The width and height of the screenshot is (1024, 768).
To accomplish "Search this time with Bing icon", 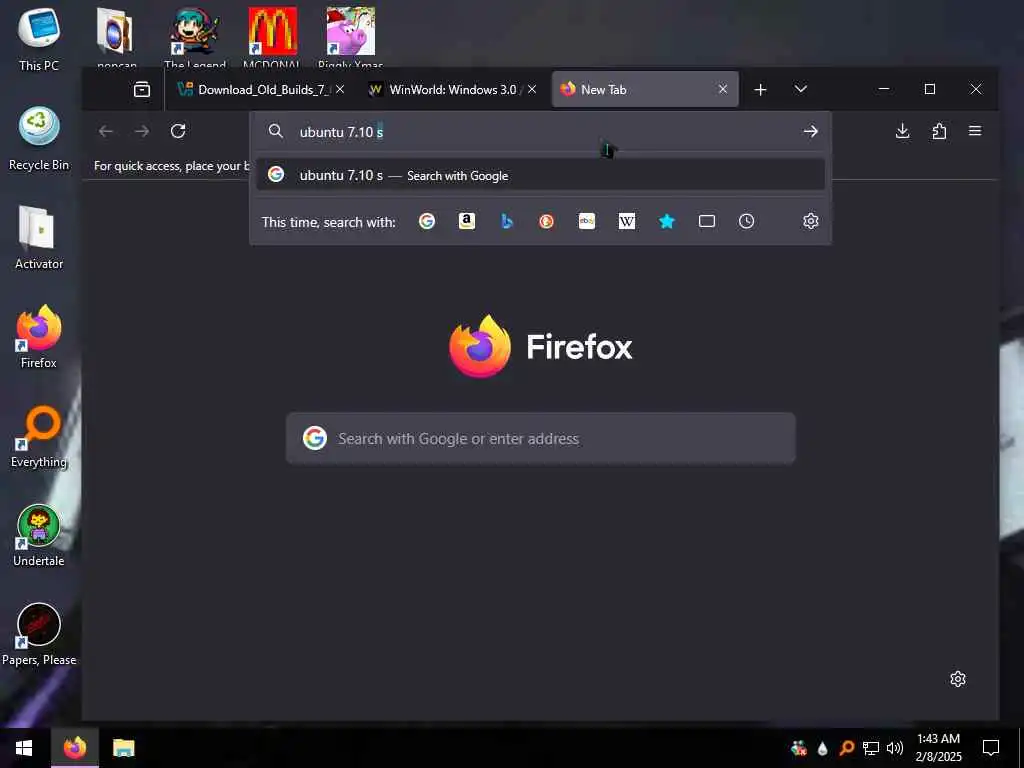I will tap(507, 221).
